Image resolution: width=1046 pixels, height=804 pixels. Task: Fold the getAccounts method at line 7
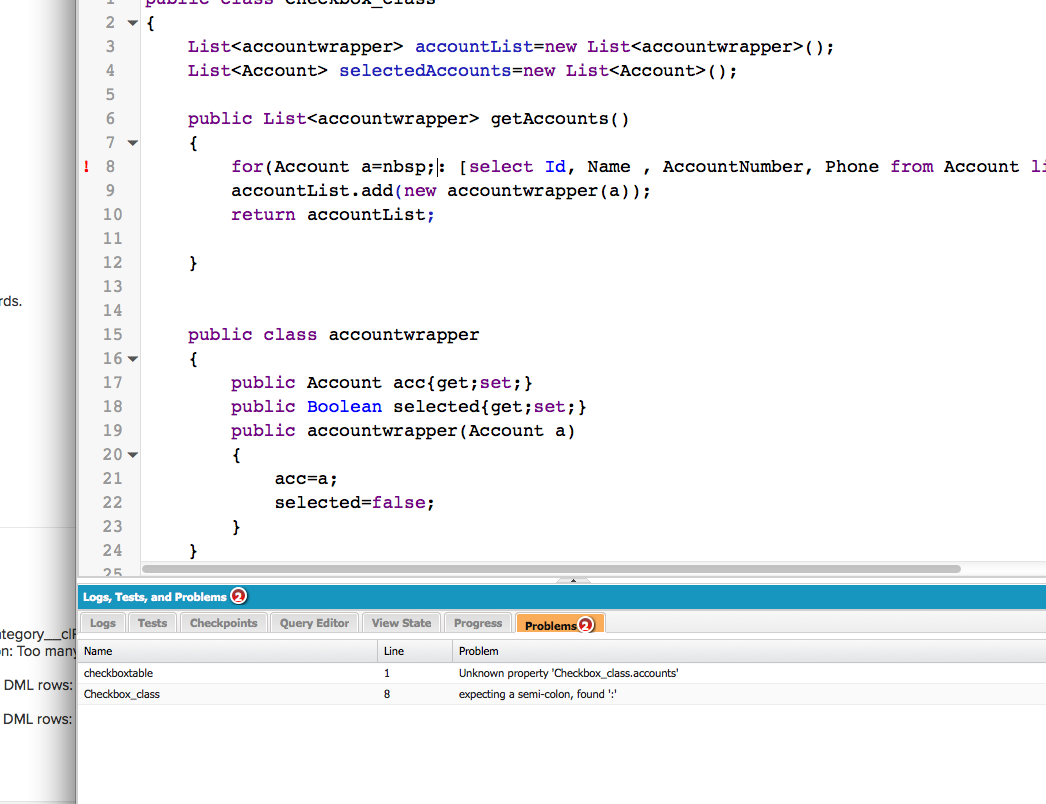point(133,143)
